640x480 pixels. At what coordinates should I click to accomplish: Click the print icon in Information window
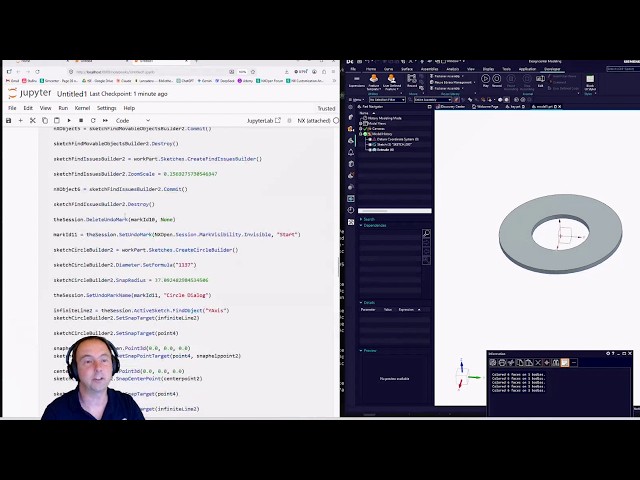[502, 362]
